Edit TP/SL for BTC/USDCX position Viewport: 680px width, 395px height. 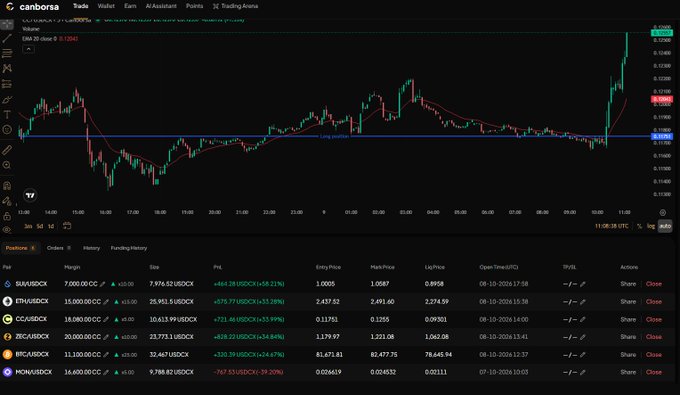[x=583, y=355]
